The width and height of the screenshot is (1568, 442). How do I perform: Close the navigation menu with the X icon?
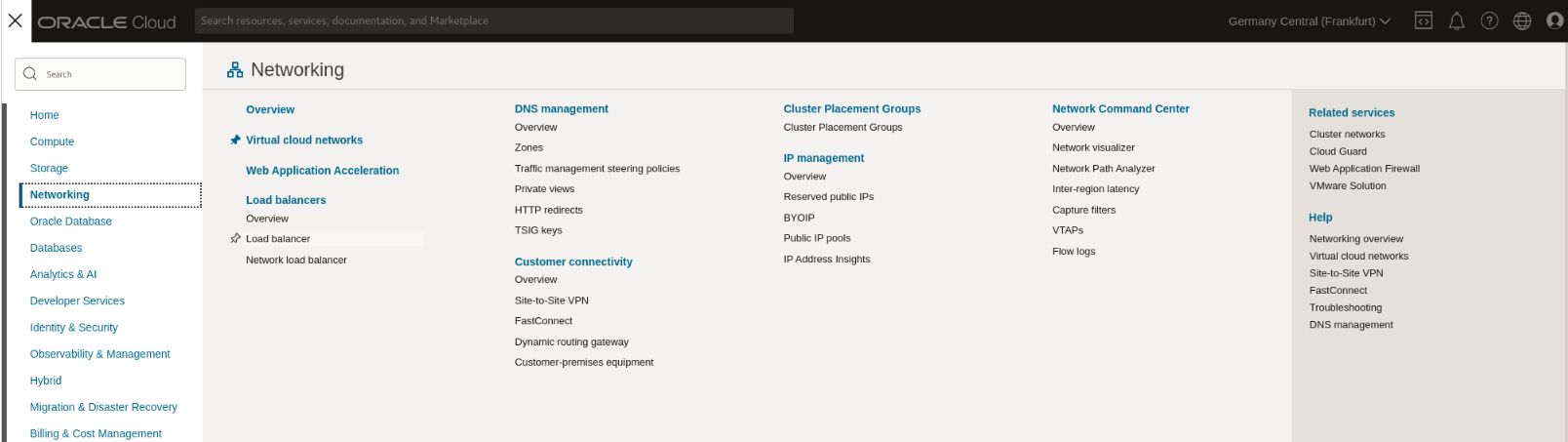pyautogui.click(x=16, y=20)
